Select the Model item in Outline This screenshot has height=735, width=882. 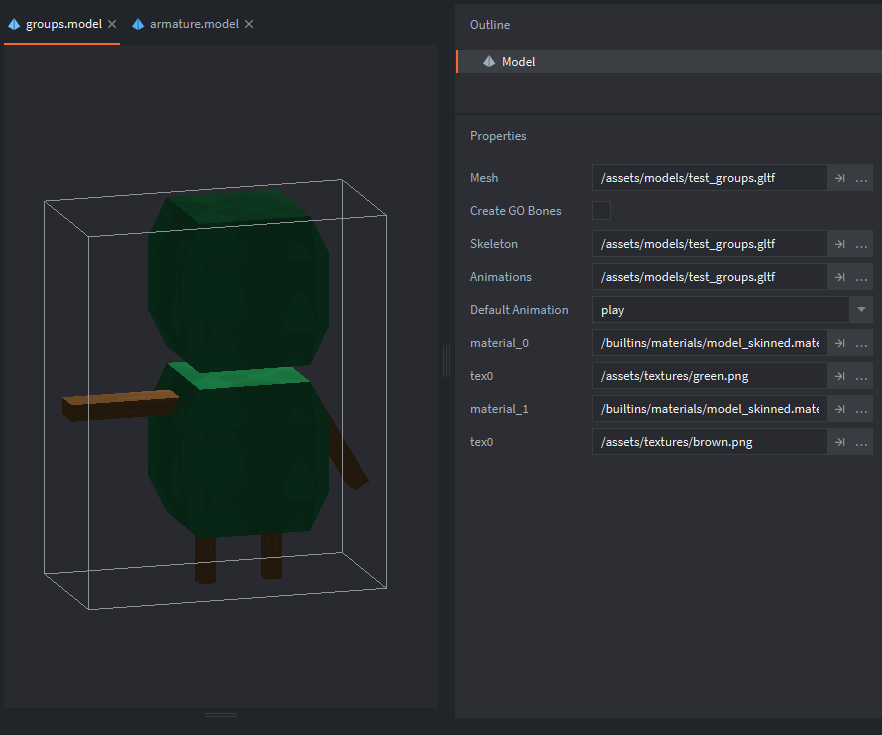[x=518, y=62]
